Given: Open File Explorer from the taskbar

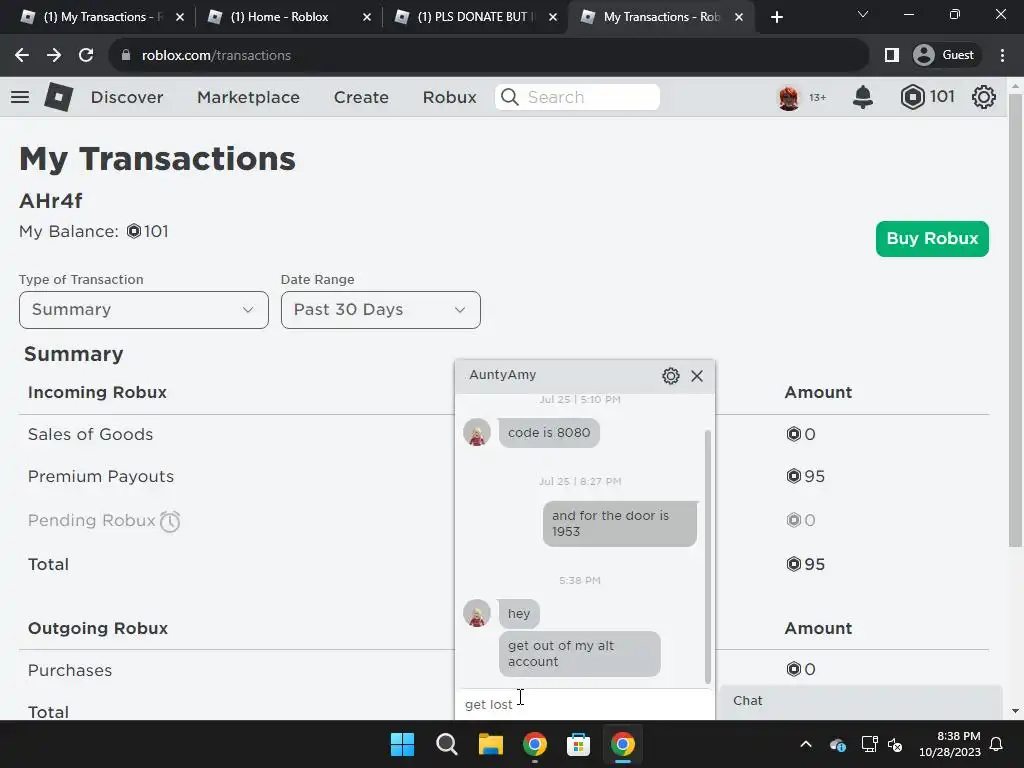Looking at the screenshot, I should coord(490,744).
